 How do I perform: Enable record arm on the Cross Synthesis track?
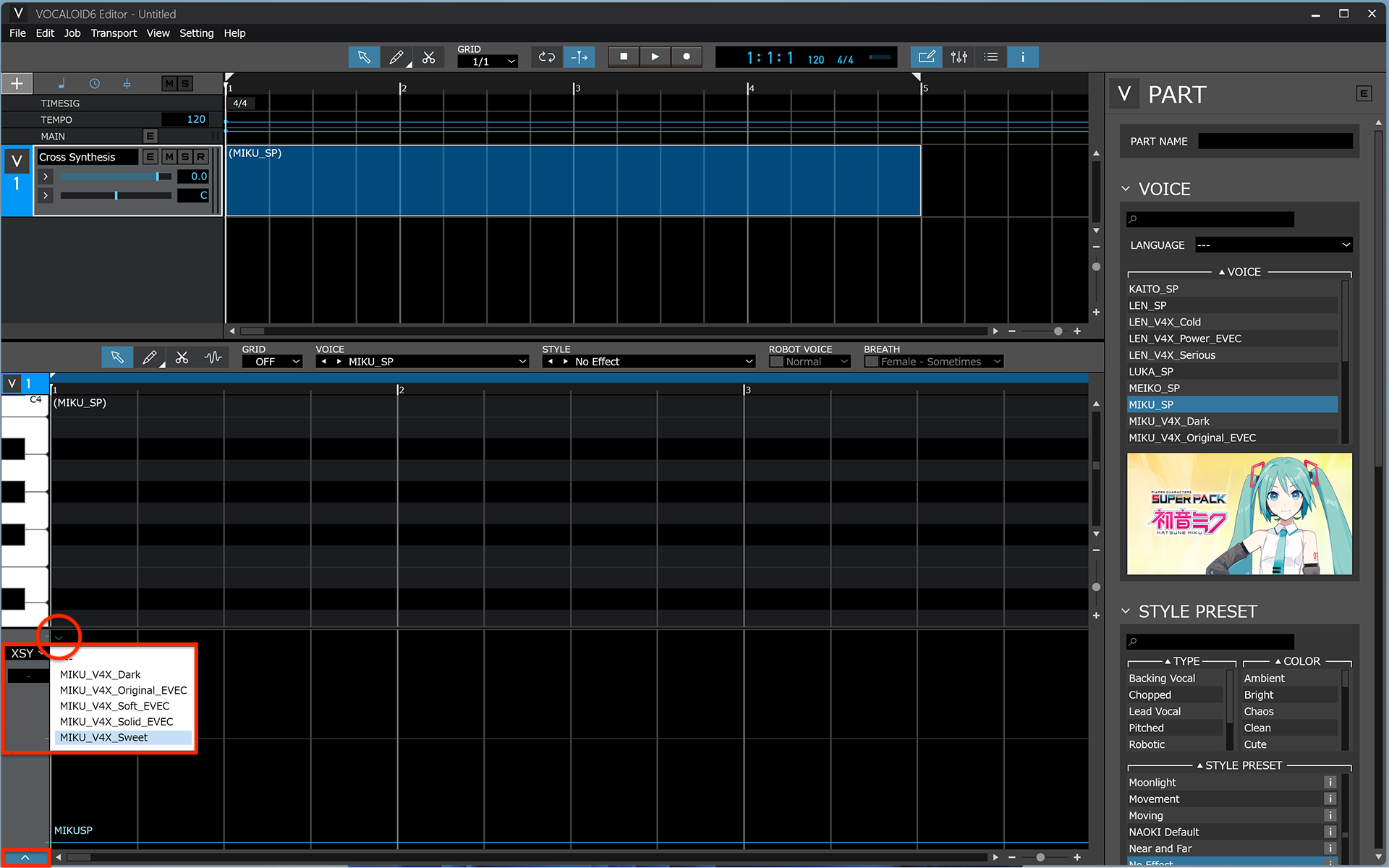point(200,156)
